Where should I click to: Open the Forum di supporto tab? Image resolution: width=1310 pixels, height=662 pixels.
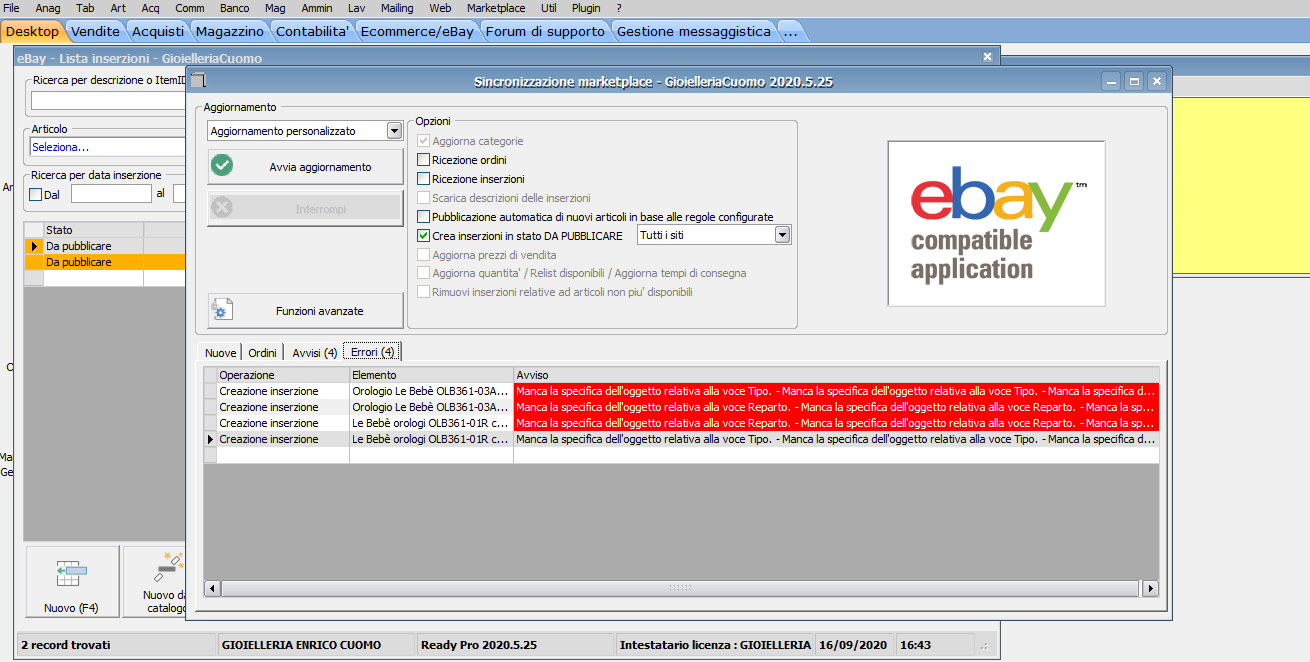(545, 31)
